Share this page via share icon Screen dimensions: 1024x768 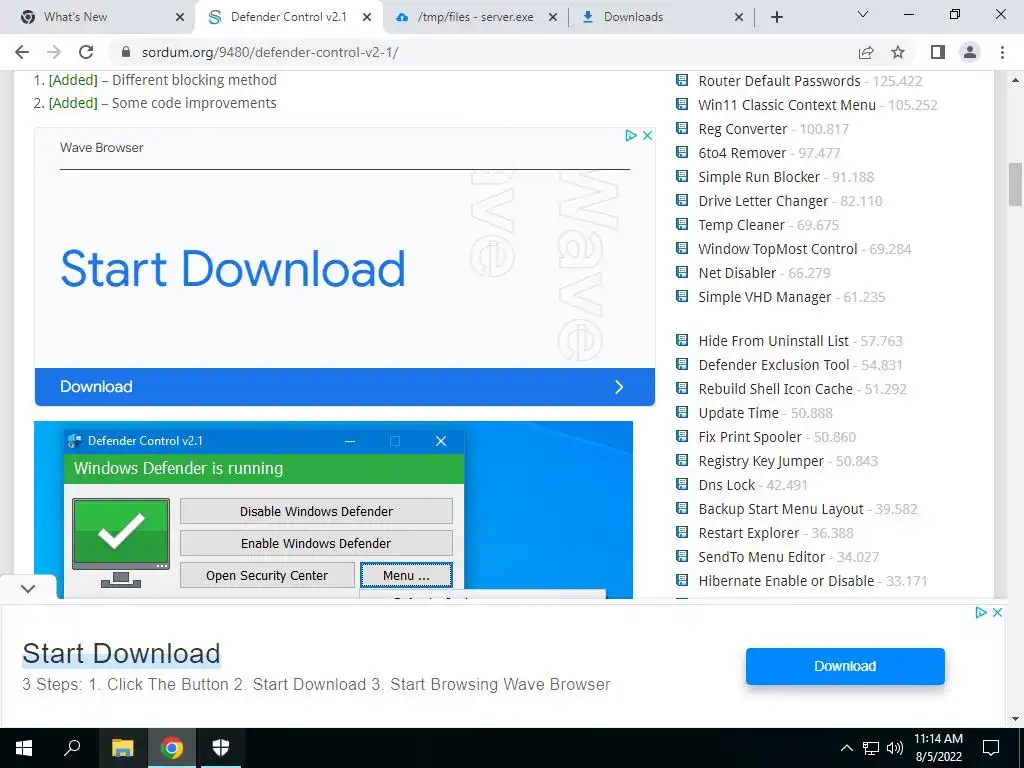[x=866, y=52]
